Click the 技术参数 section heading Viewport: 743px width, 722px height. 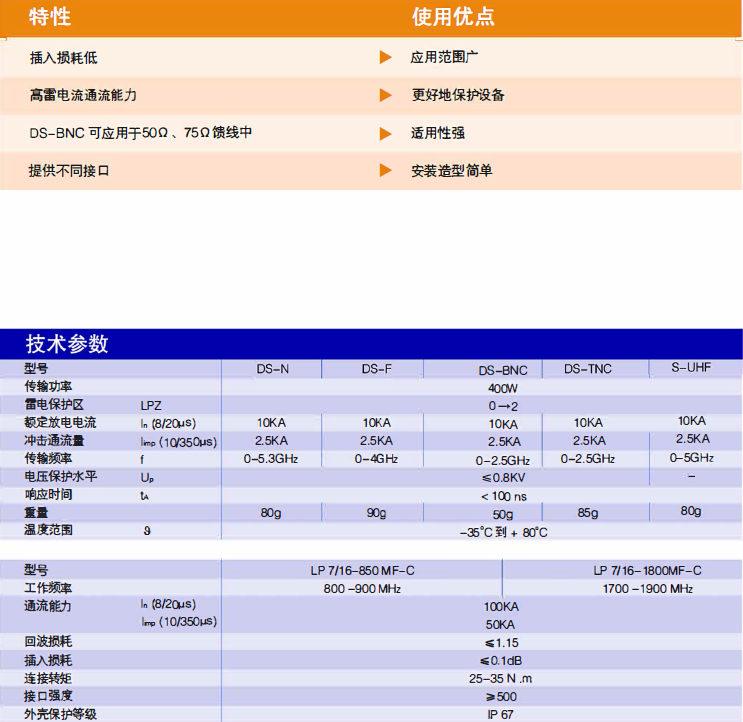pyautogui.click(x=67, y=344)
